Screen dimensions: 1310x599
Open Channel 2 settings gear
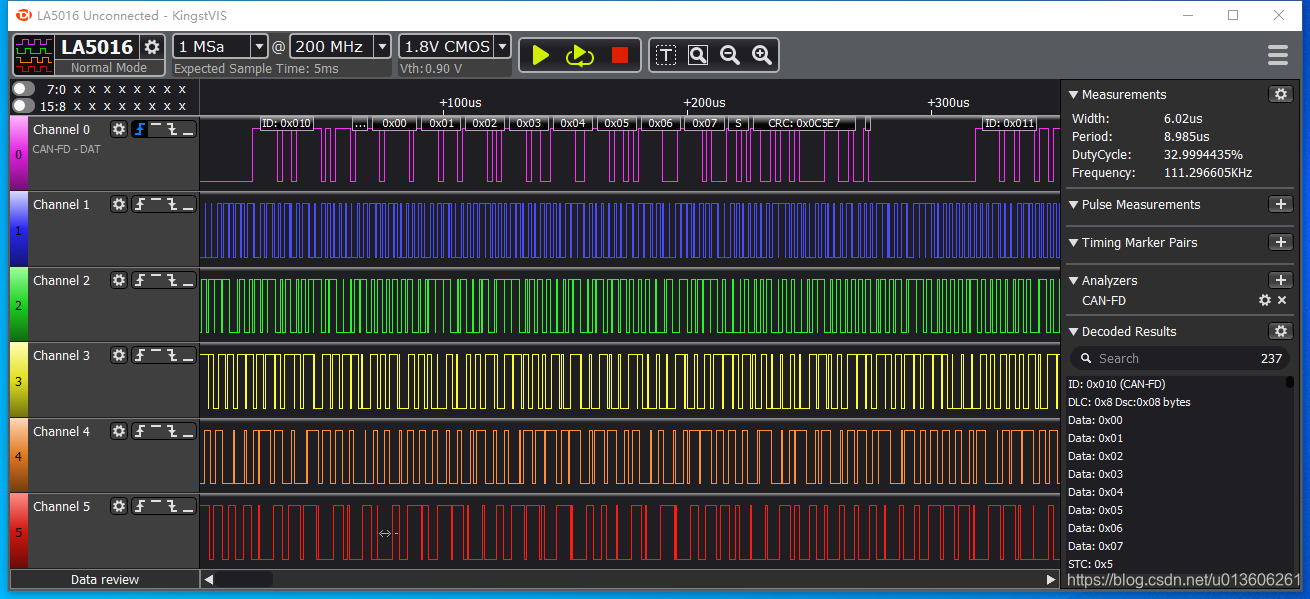point(119,280)
